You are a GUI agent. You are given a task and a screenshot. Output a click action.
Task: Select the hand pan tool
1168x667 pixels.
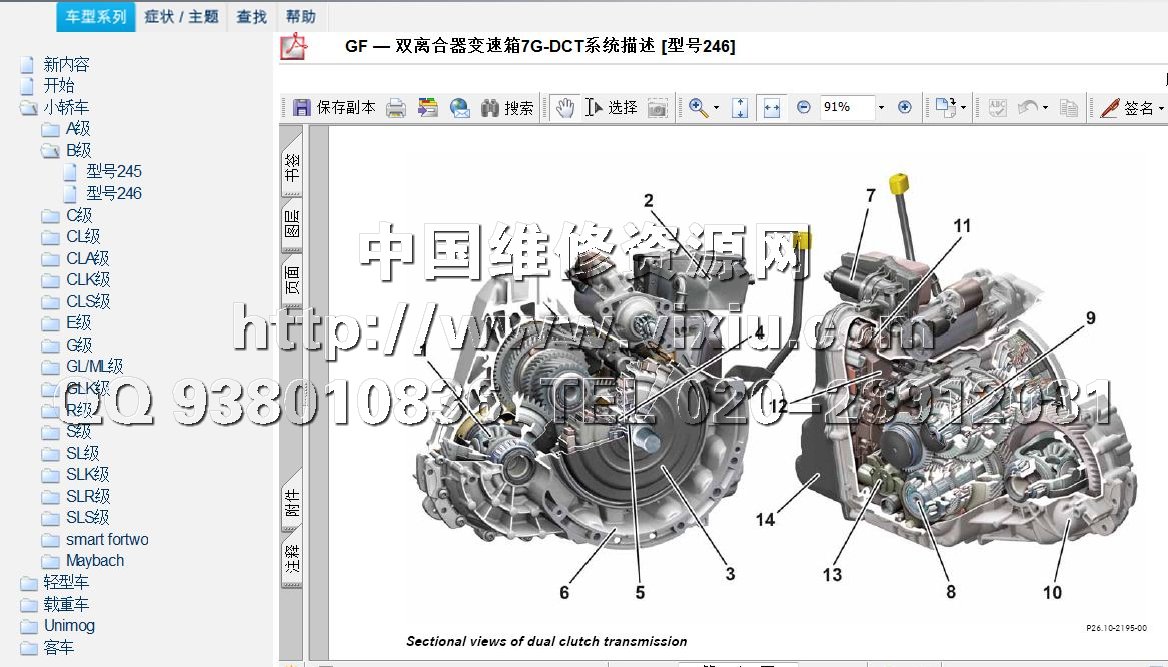tap(565, 108)
